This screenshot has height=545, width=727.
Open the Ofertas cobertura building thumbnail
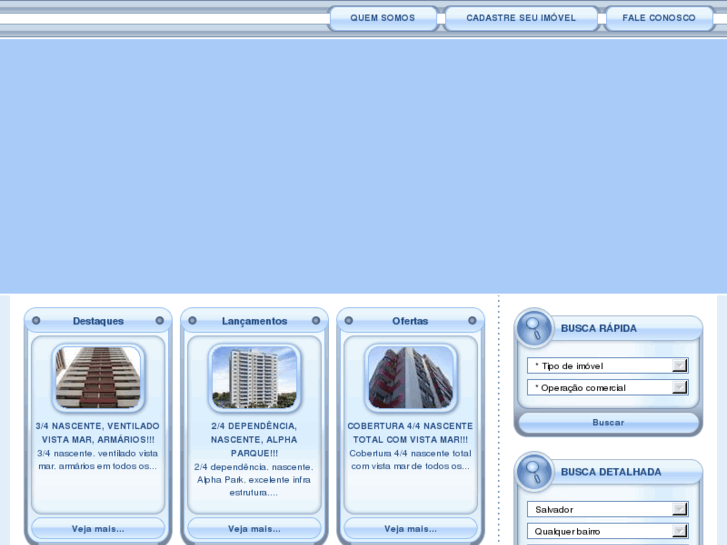pos(410,378)
